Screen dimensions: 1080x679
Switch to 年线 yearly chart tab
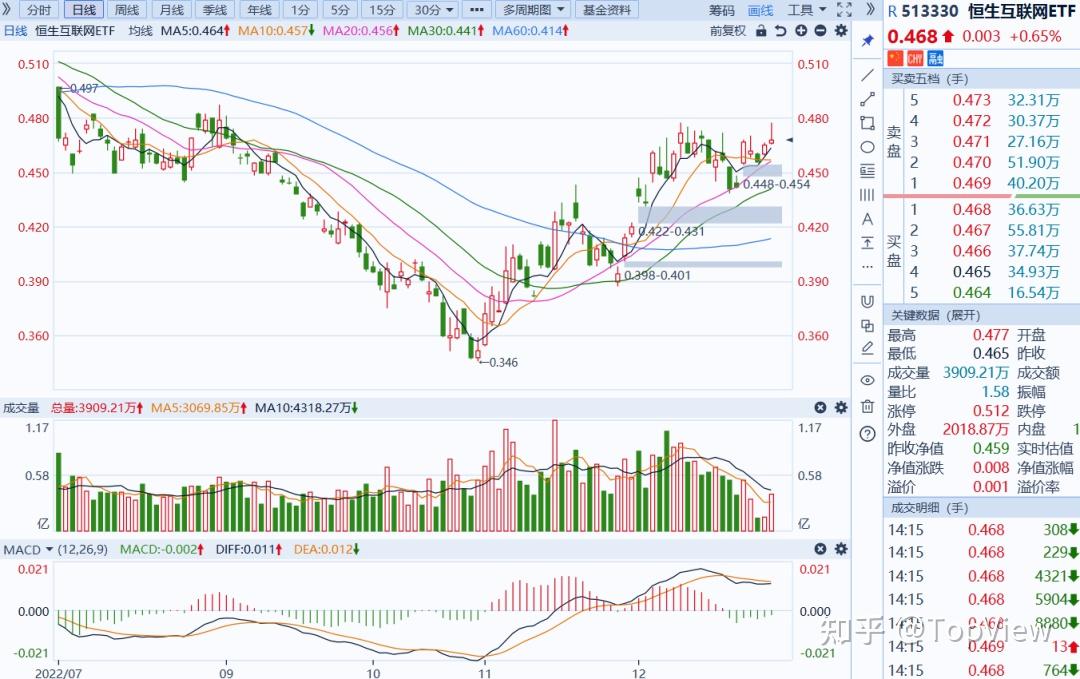pos(259,10)
